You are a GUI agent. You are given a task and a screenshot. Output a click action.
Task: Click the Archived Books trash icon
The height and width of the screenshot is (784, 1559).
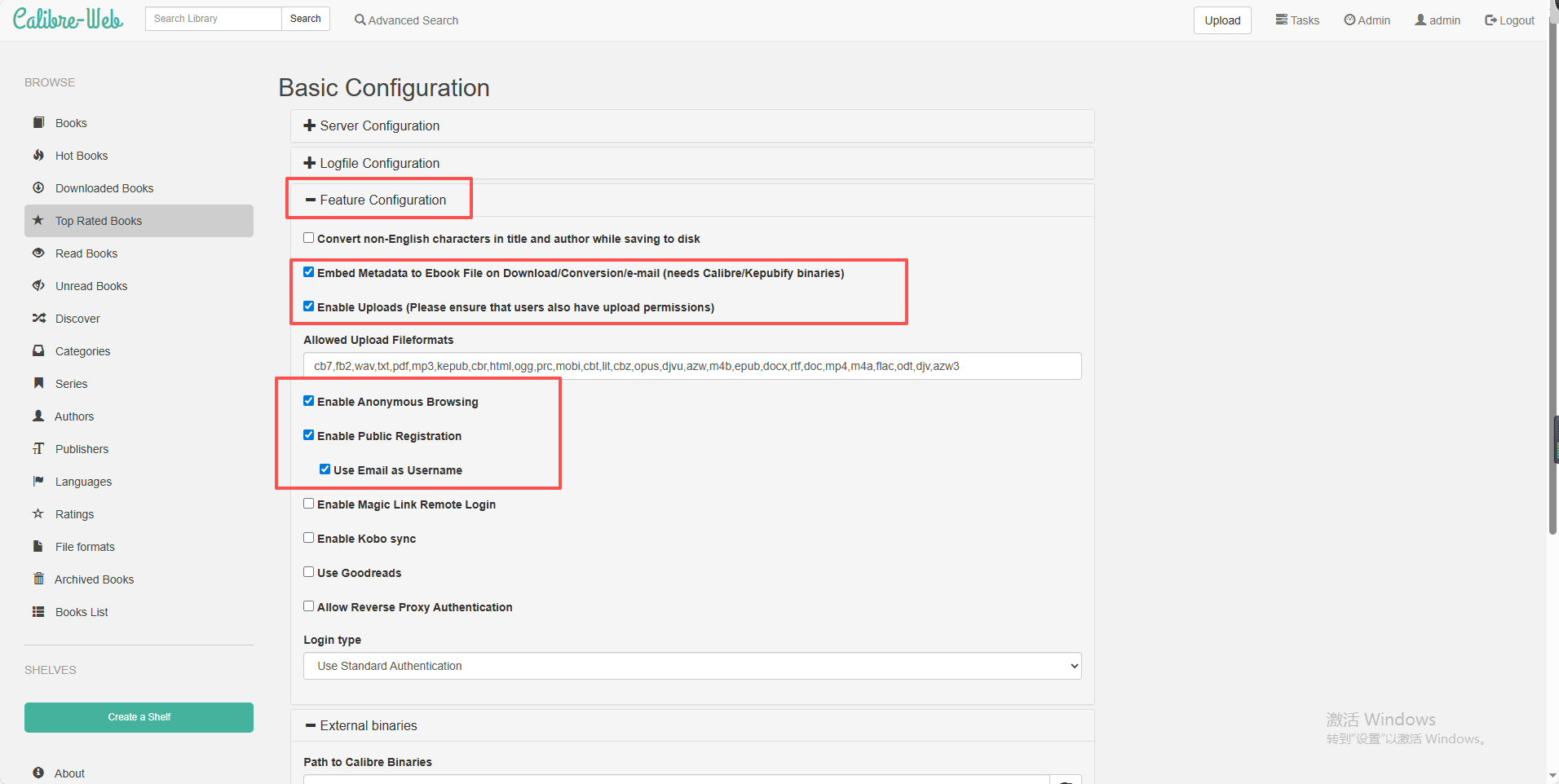[x=38, y=579]
